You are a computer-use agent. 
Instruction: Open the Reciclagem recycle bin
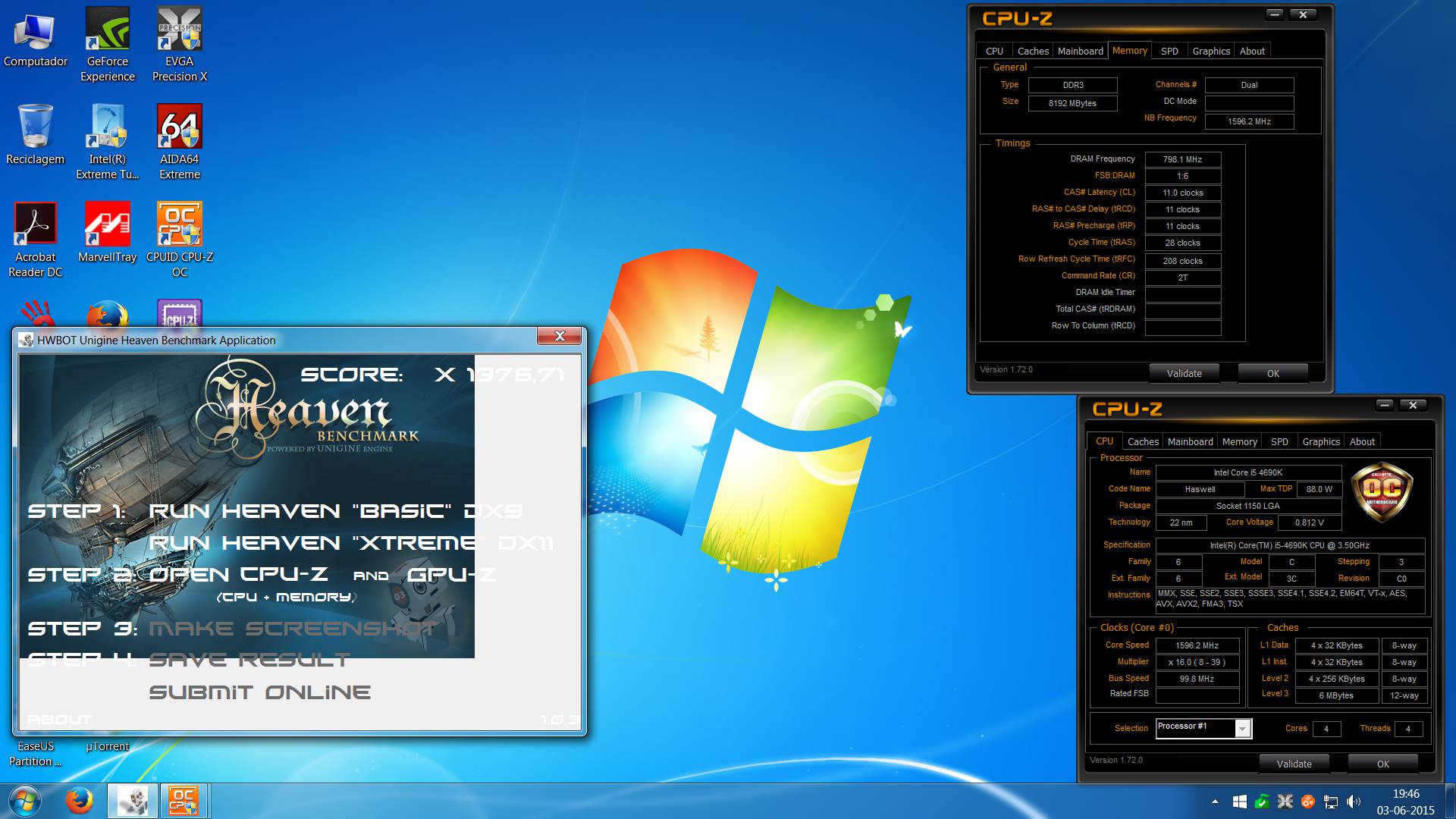tap(35, 135)
